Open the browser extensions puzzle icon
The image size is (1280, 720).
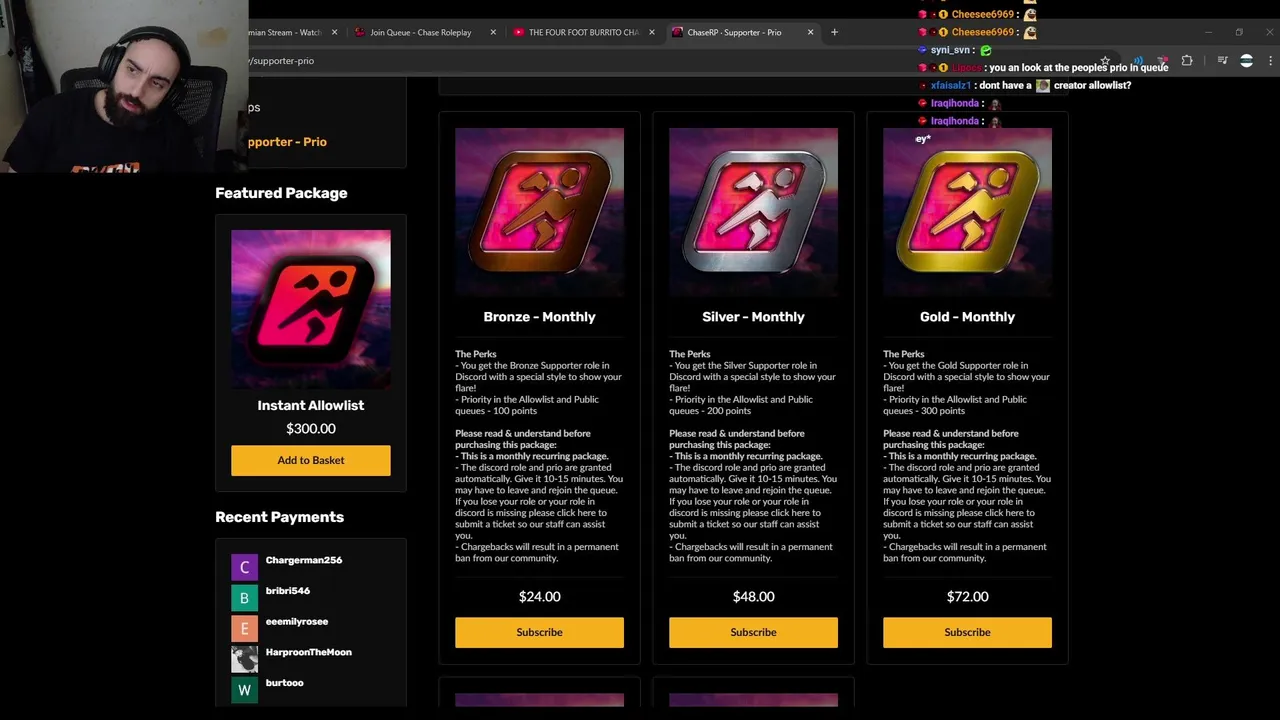(x=1187, y=61)
